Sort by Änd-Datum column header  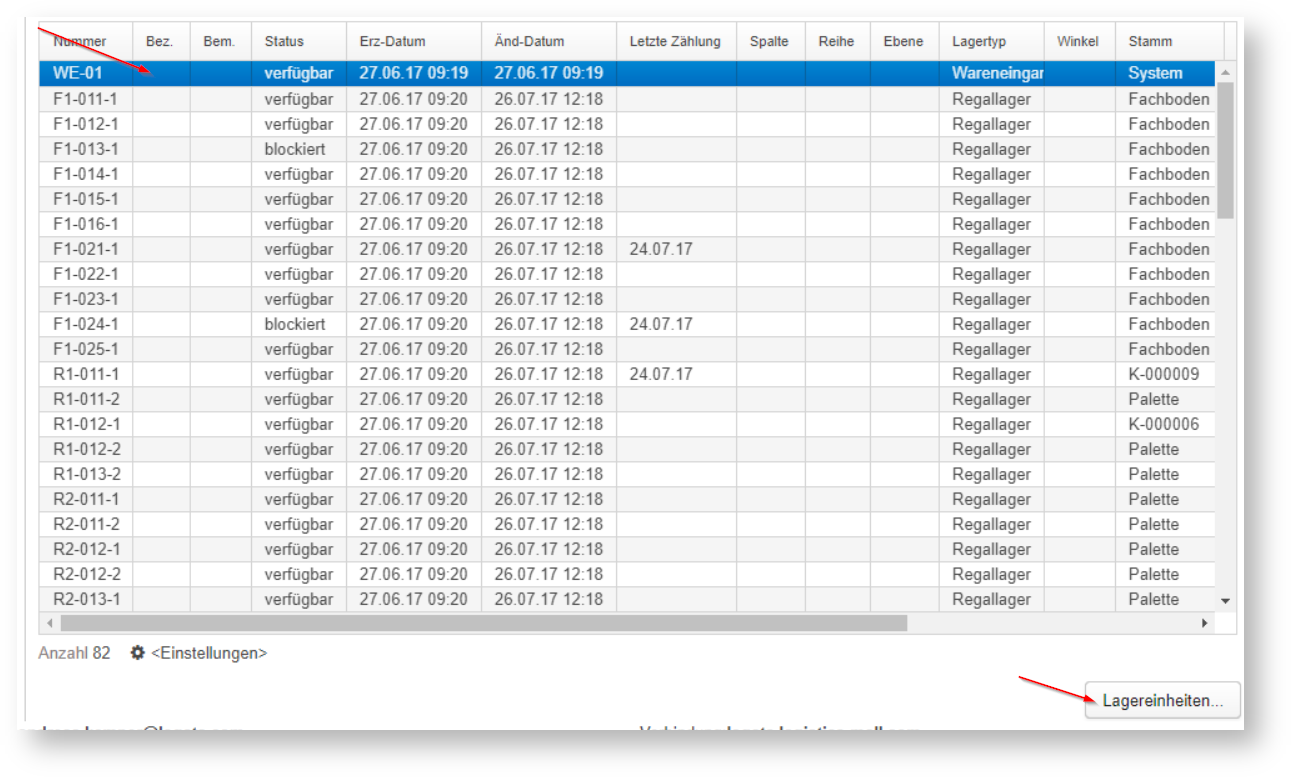coord(549,41)
